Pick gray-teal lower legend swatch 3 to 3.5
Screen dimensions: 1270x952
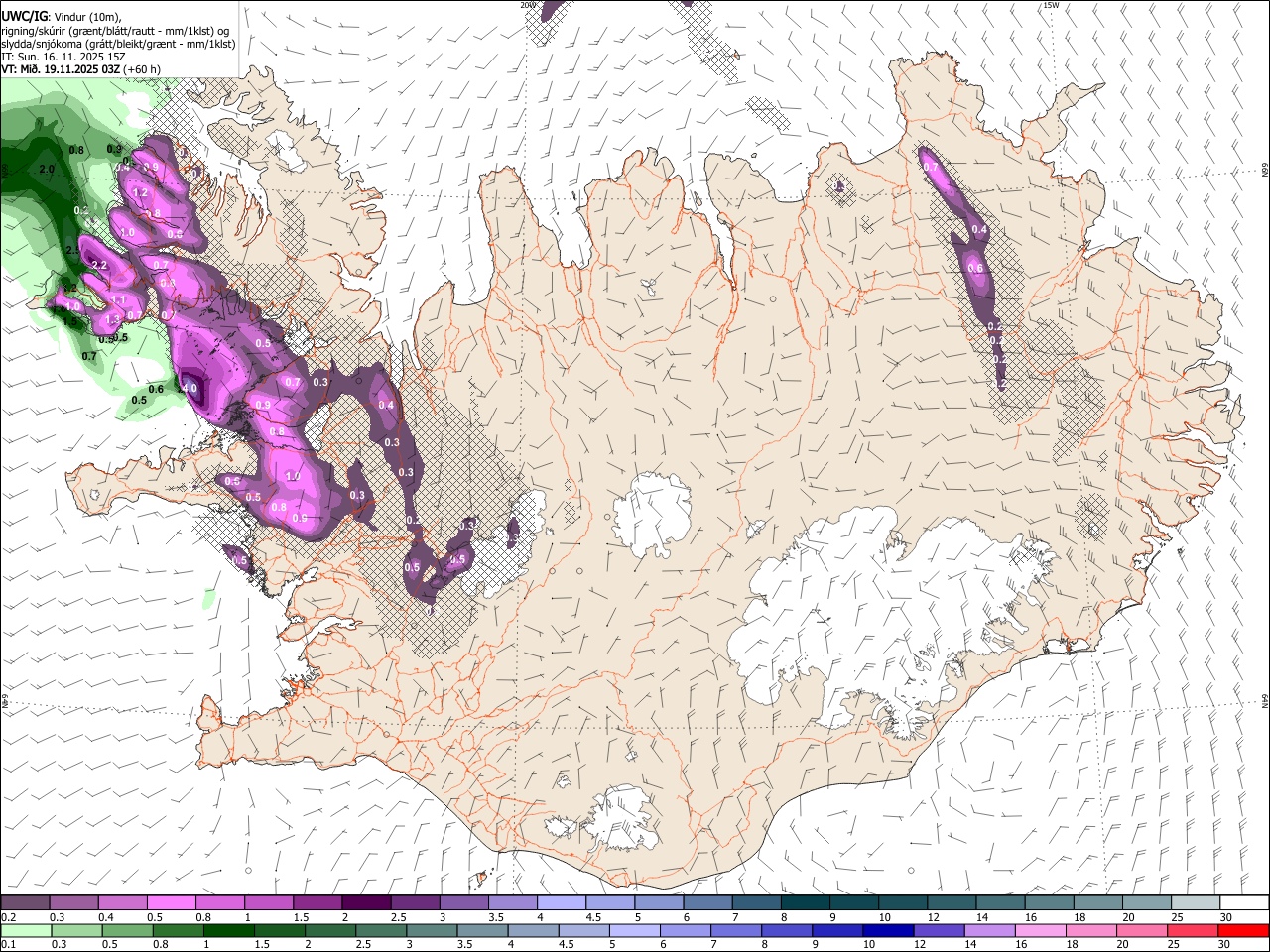pos(432,930)
